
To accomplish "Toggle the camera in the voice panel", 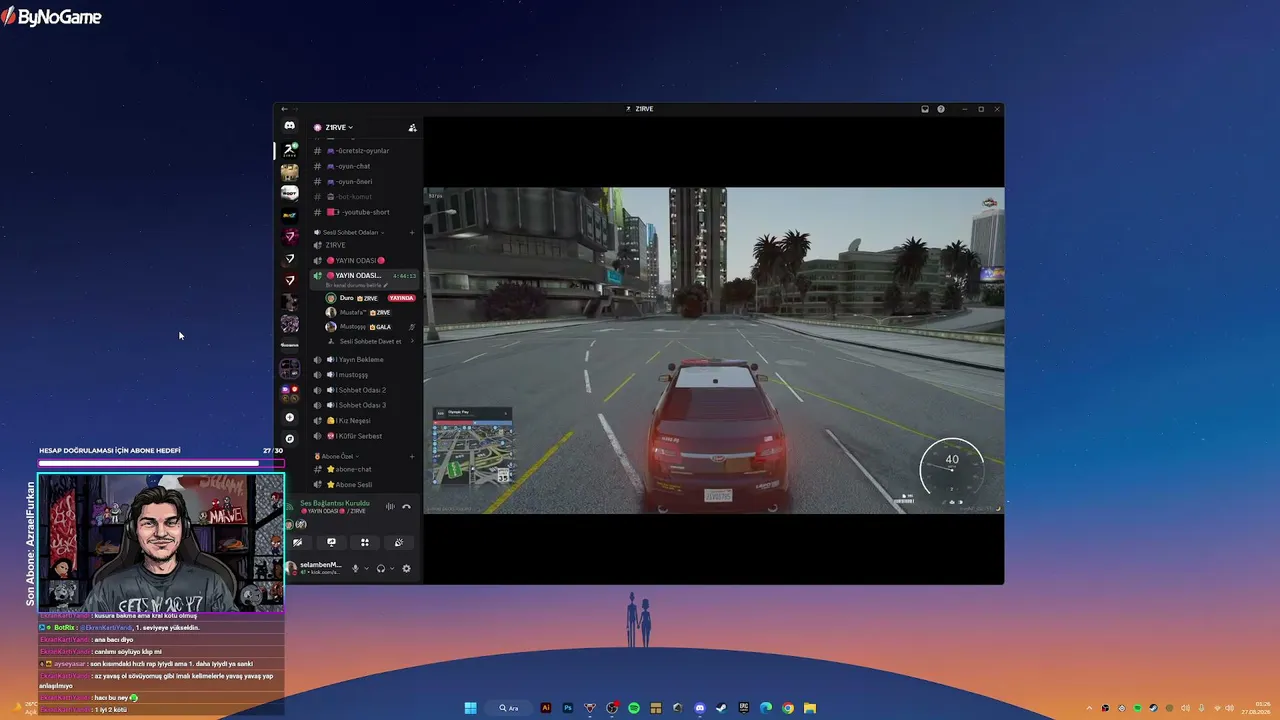I will pyautogui.click(x=297, y=542).
